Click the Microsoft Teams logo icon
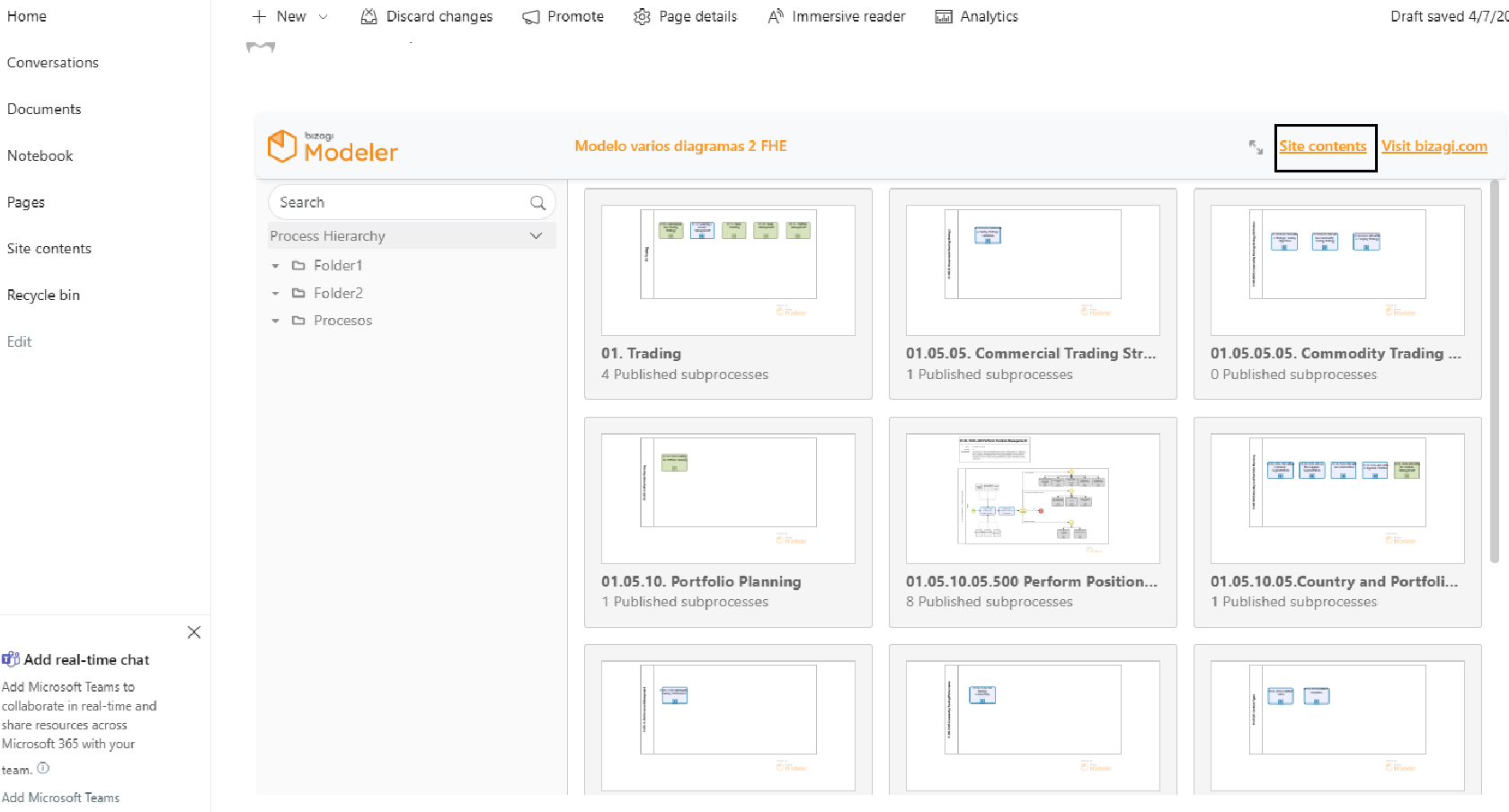This screenshot has height=812, width=1509. [11, 659]
